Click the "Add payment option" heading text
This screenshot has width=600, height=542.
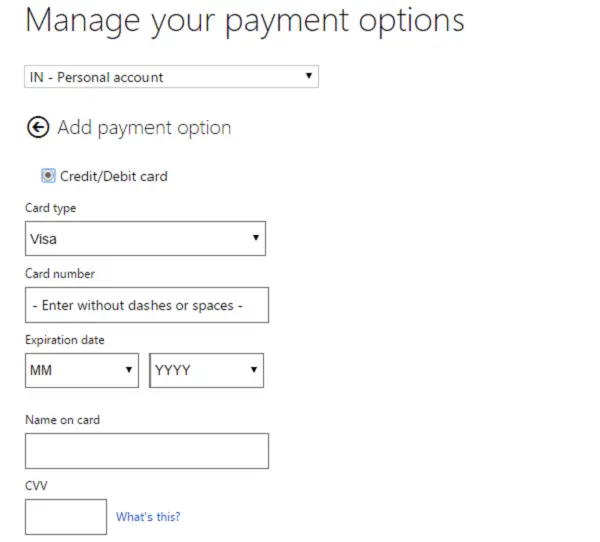144,127
